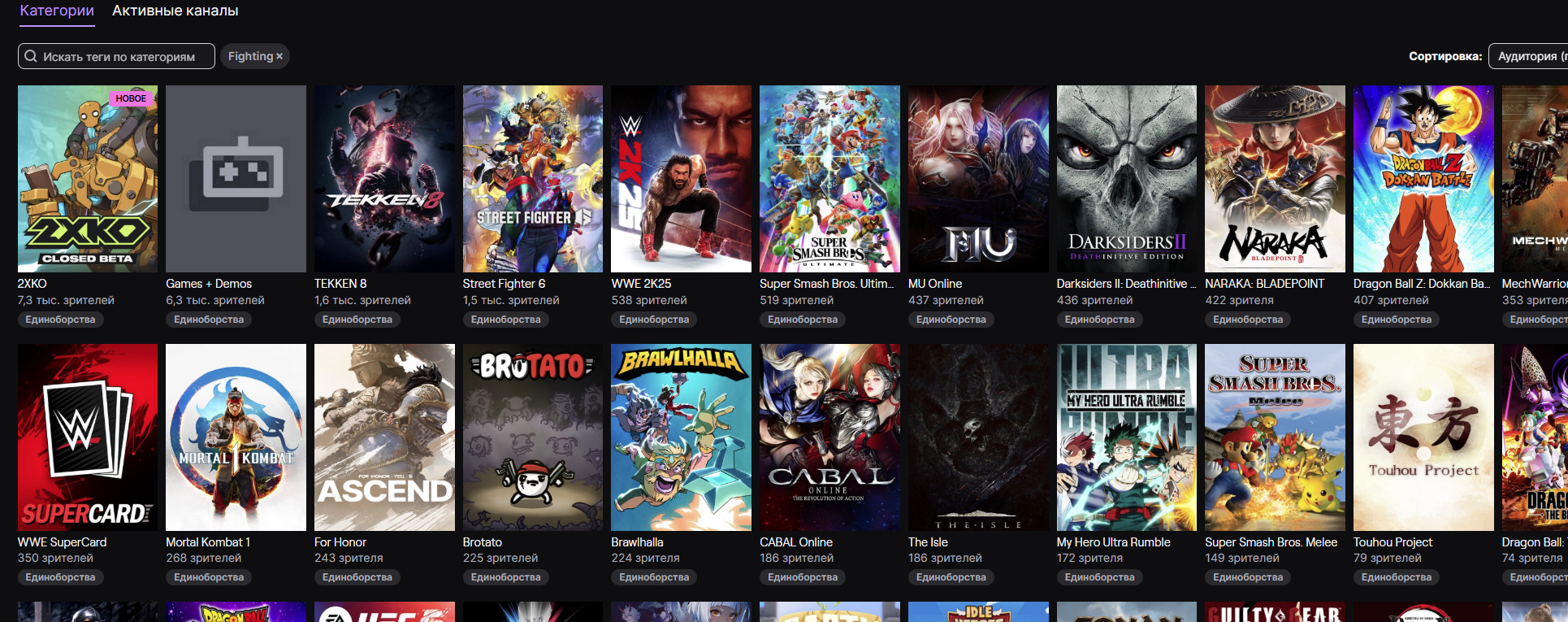
Task: Click the 'CABAL Online' title link
Action: click(796, 542)
